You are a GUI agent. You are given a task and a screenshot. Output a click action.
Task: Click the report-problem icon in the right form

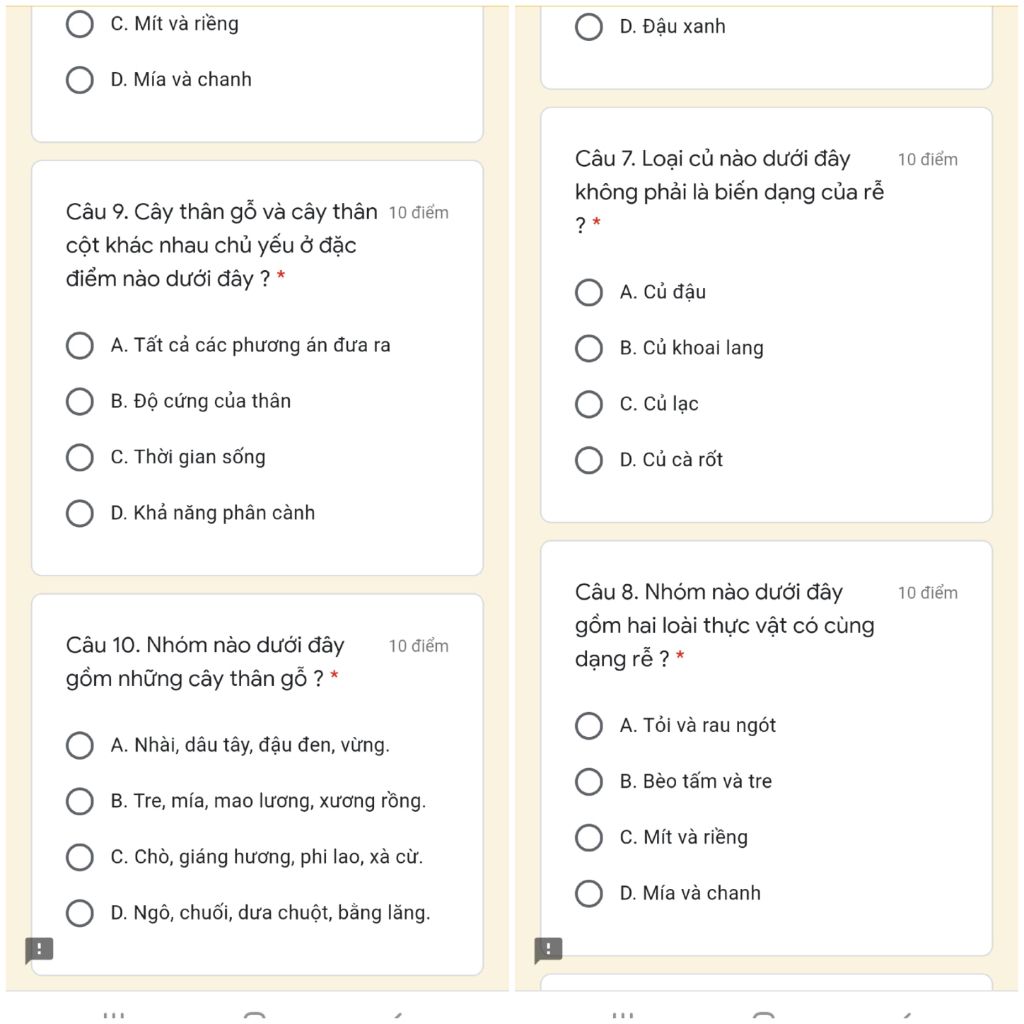point(548,949)
